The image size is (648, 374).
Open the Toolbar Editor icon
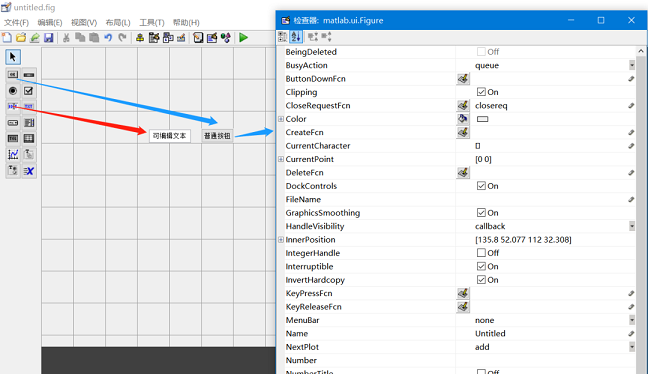point(181,38)
